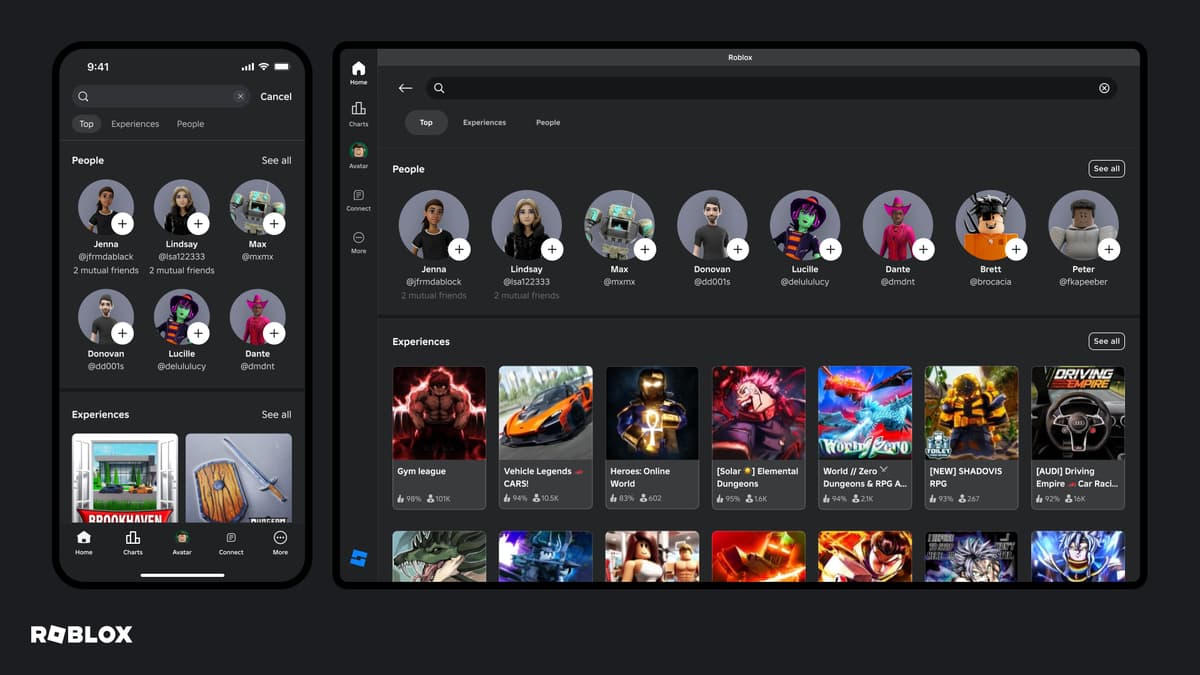The image size is (1200, 675).
Task: Click the back arrow beside desktop search
Action: pos(405,88)
